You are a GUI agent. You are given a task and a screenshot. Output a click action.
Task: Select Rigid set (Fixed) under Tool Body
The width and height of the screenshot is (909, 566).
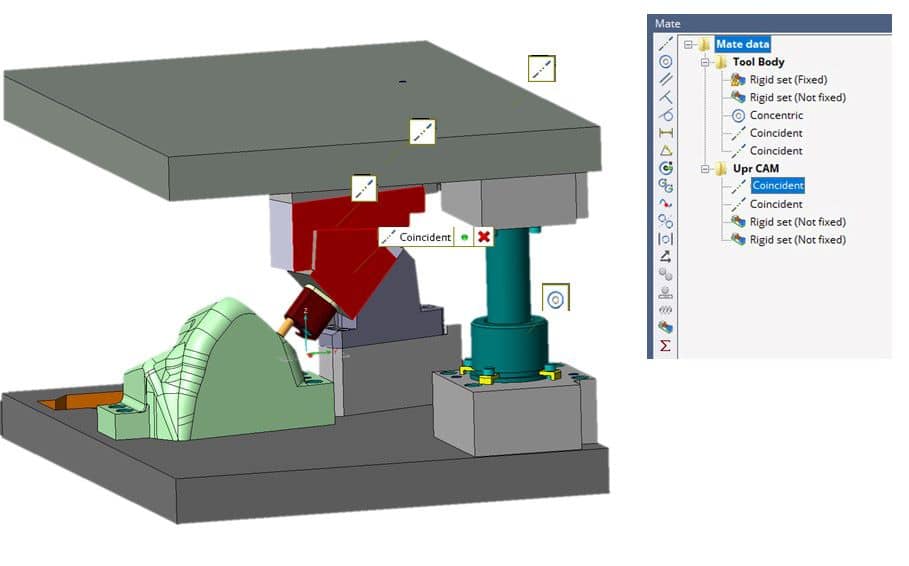point(788,80)
